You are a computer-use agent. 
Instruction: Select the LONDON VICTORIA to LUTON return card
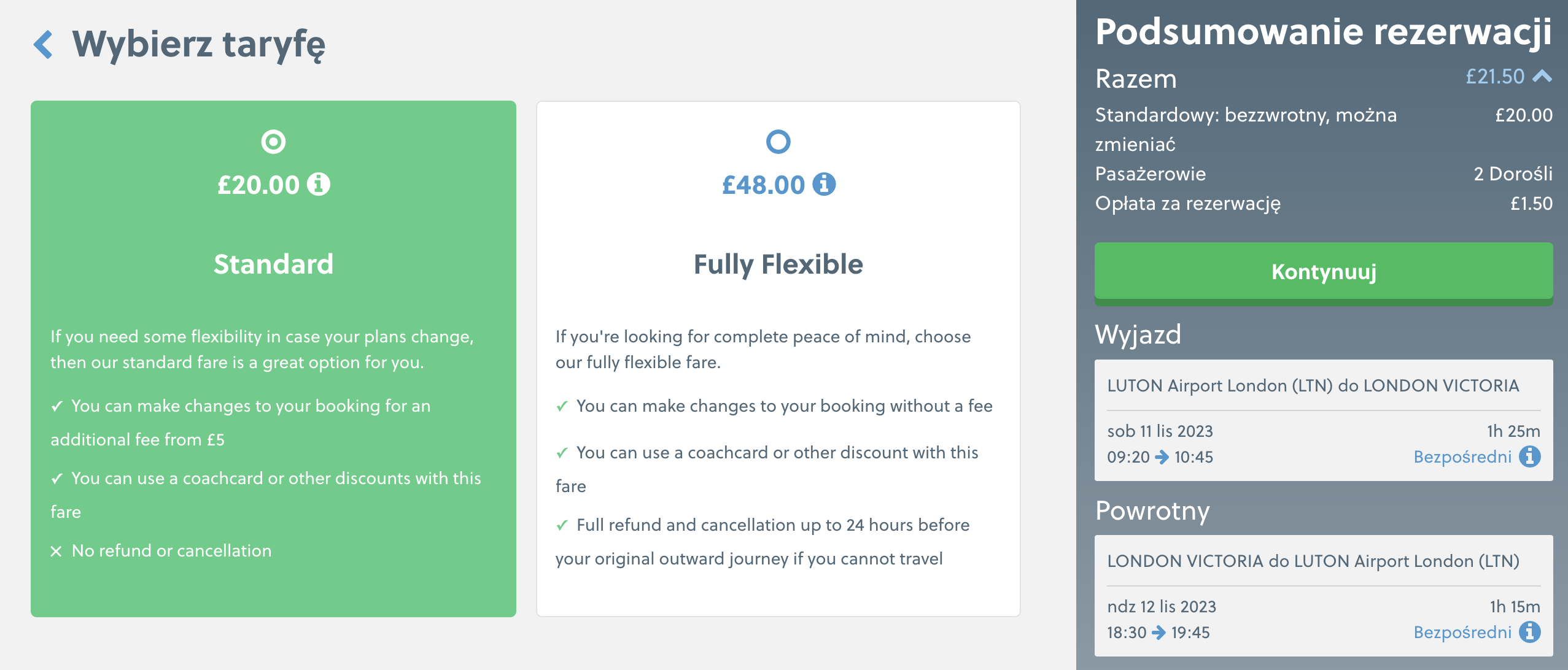point(1324,596)
